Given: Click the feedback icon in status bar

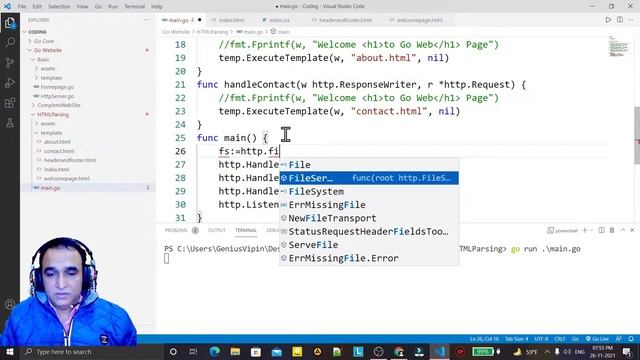Looking at the screenshot, I should (x=619, y=339).
